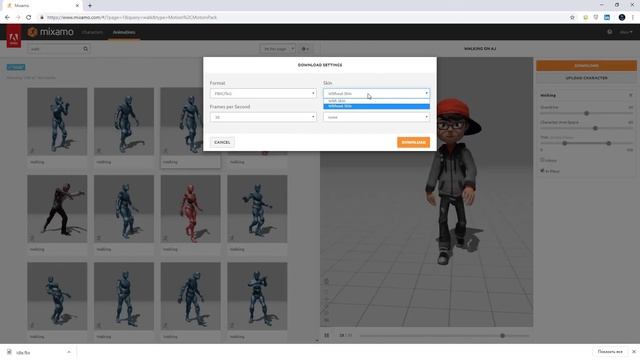Select last thumbnail in bottom row
This screenshot has height=360, width=640.
pyautogui.click(x=257, y=296)
